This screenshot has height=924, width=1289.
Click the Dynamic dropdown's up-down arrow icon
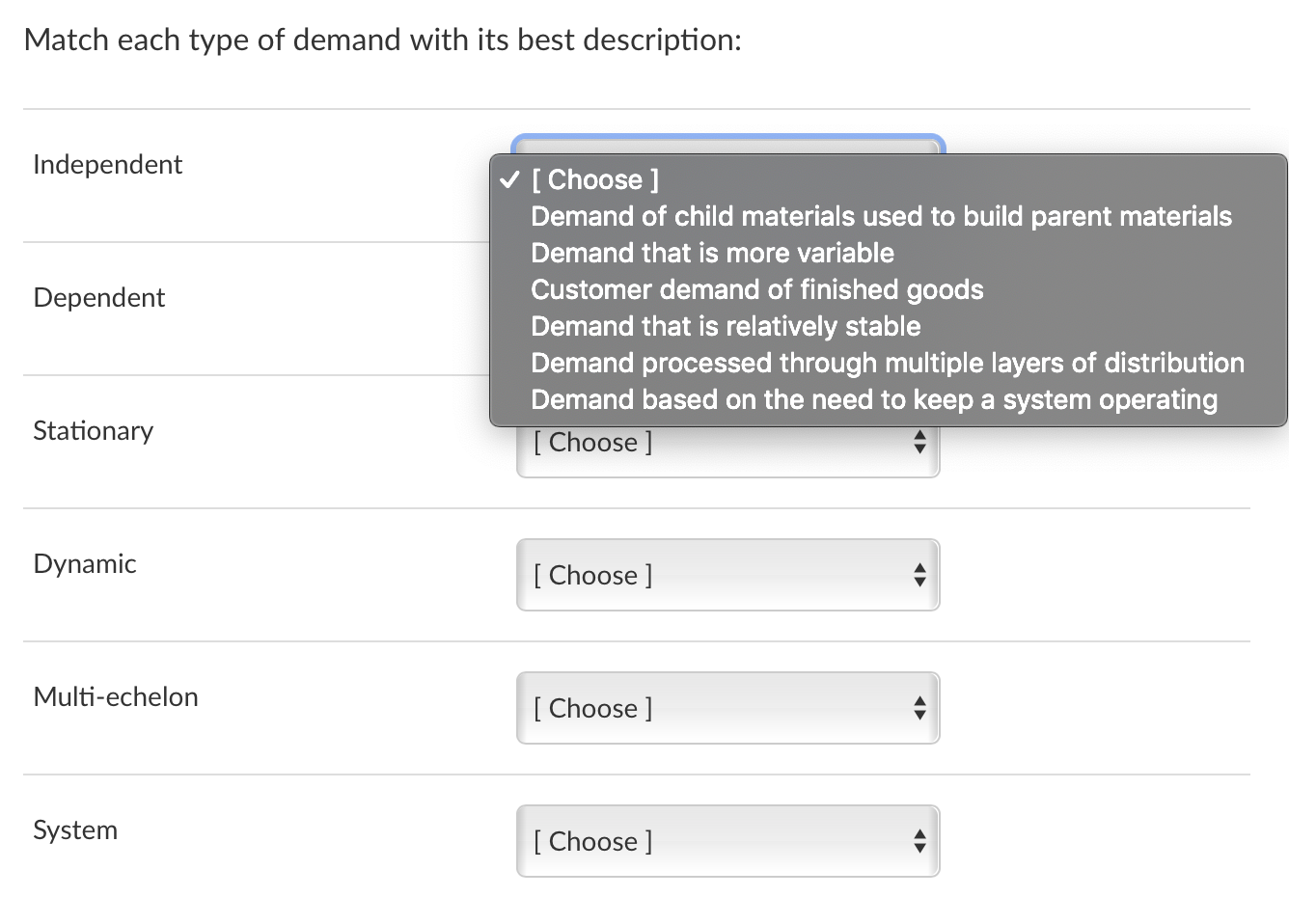tap(919, 576)
